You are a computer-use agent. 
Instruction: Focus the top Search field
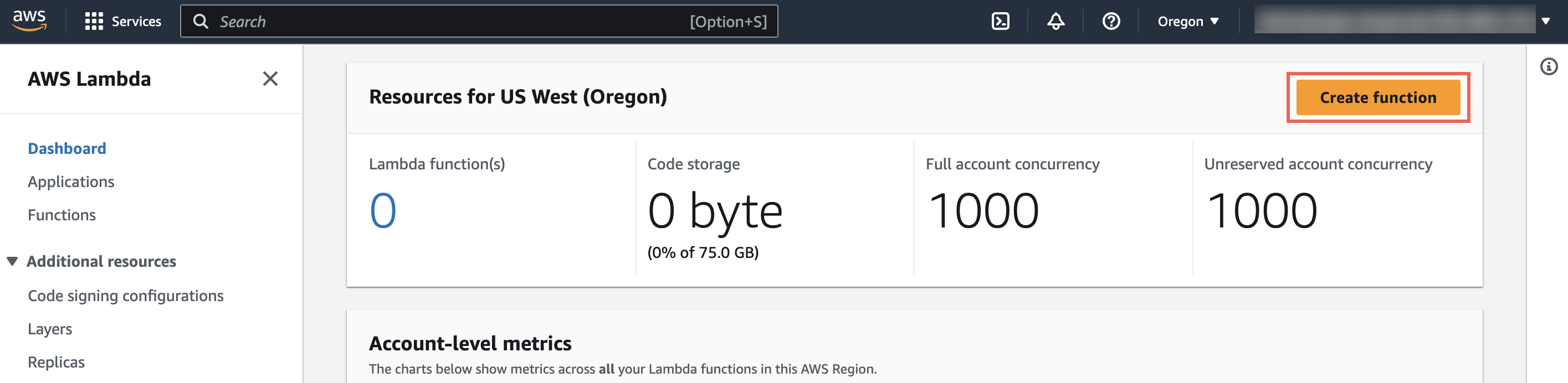click(x=450, y=22)
